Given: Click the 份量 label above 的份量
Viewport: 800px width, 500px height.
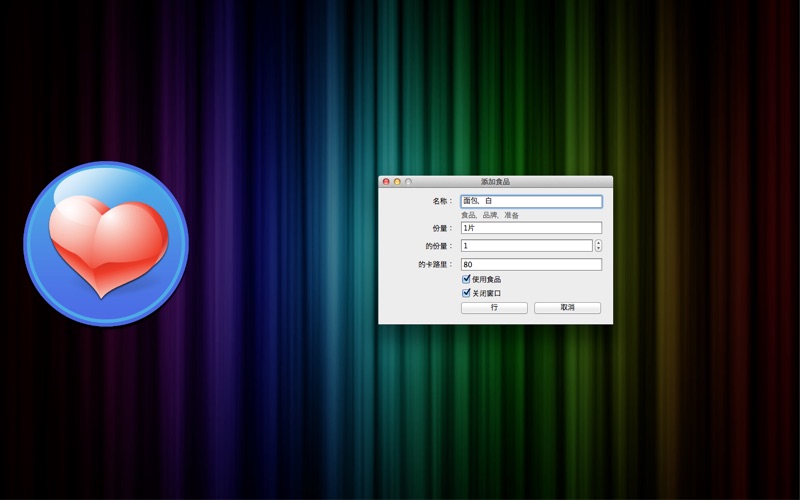Looking at the screenshot, I should point(442,228).
